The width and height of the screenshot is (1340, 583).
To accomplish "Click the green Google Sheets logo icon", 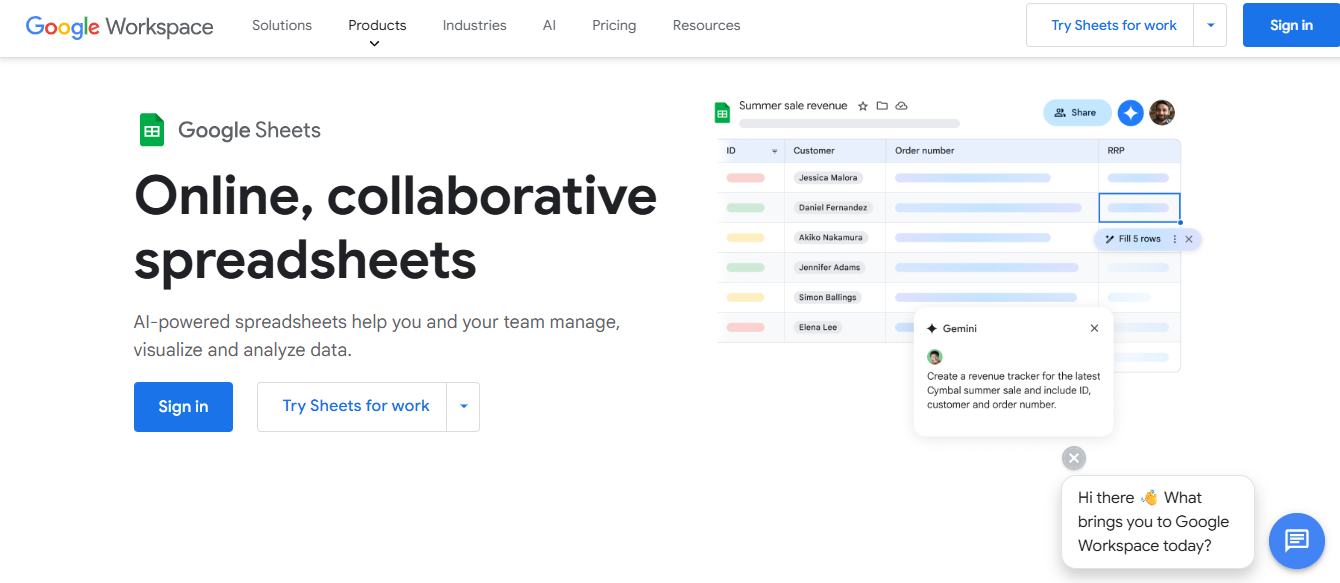I will (x=152, y=130).
